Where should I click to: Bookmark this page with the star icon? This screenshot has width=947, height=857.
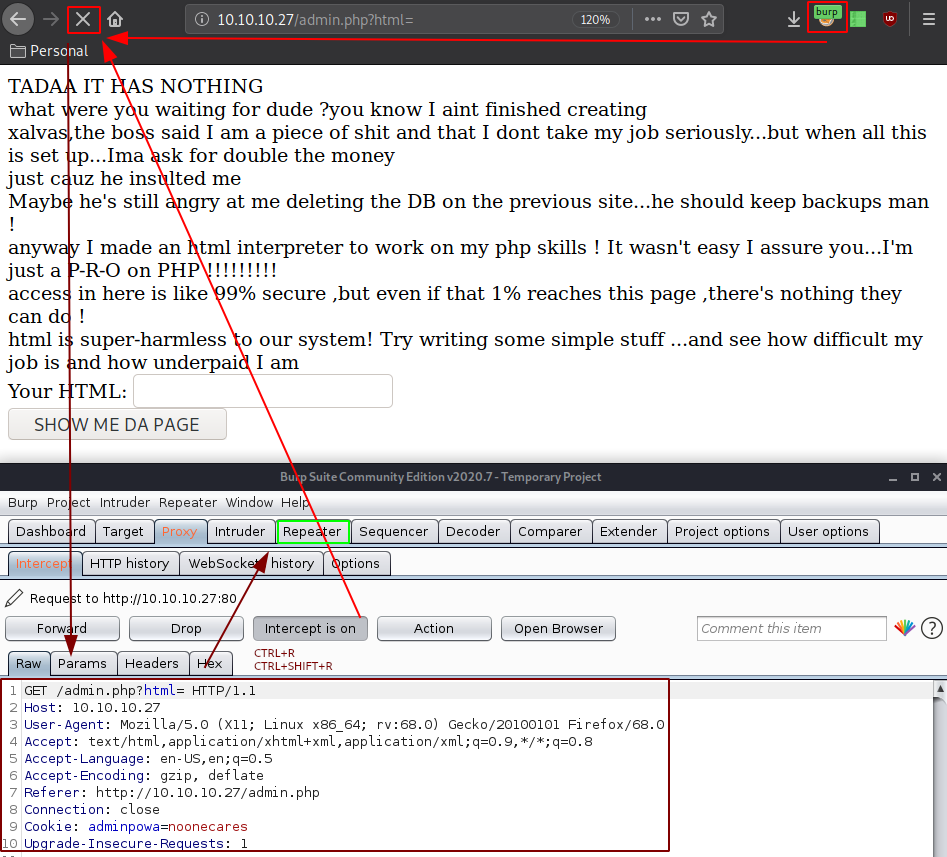pos(708,19)
